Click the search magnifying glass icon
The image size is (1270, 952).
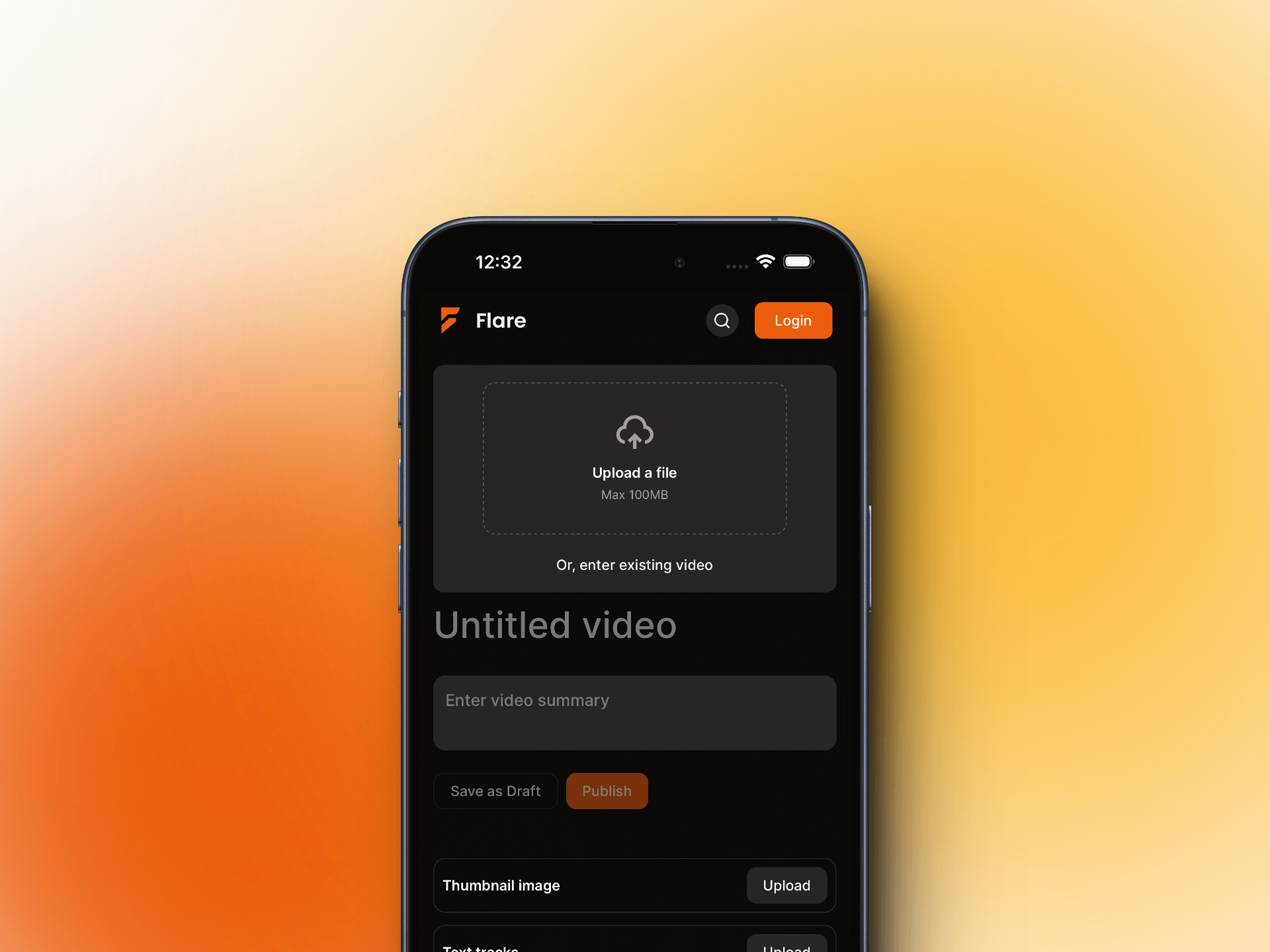tap(722, 320)
